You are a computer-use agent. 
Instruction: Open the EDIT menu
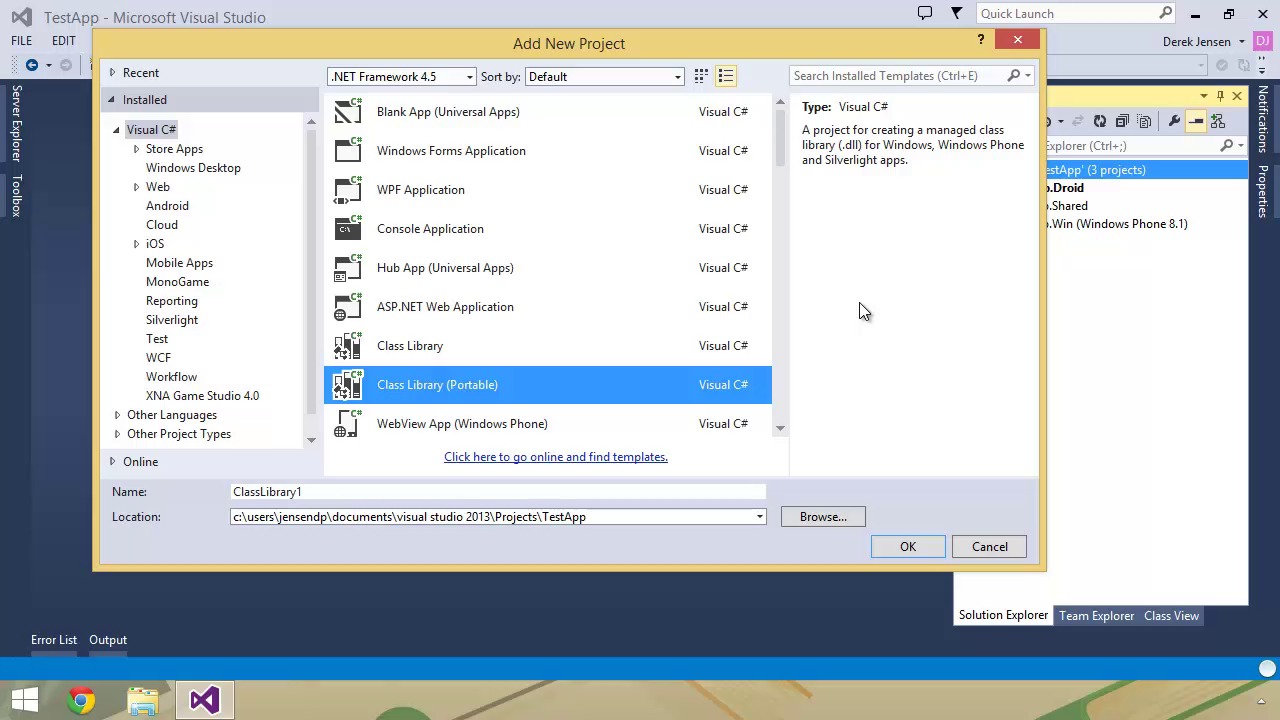[63, 41]
